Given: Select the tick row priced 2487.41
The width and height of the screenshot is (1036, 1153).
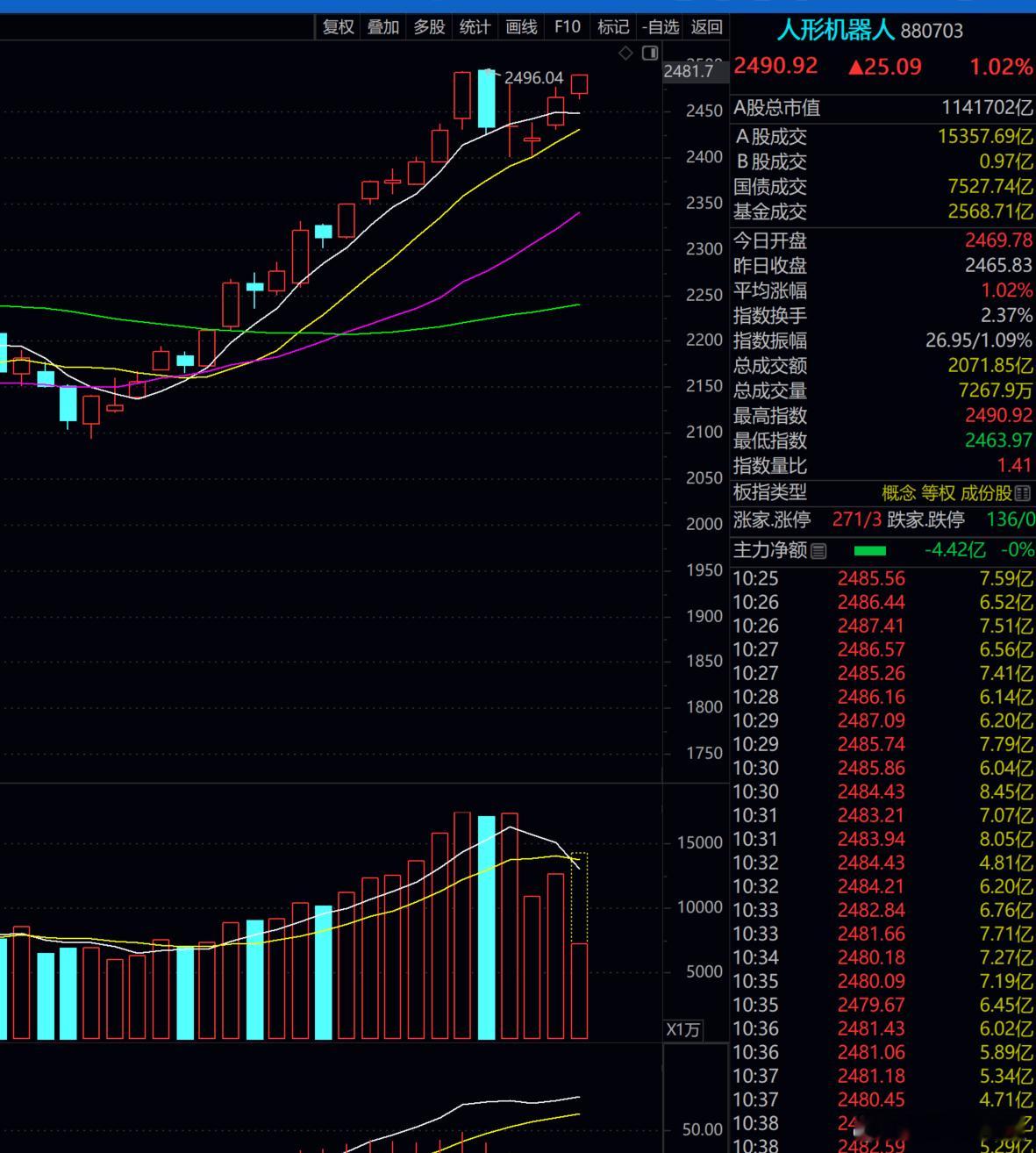Looking at the screenshot, I should point(882,627).
